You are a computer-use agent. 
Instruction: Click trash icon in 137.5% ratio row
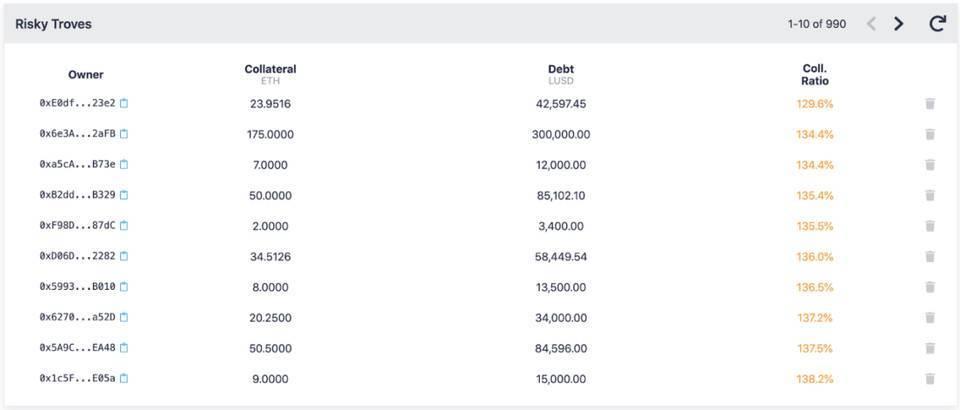coord(930,348)
